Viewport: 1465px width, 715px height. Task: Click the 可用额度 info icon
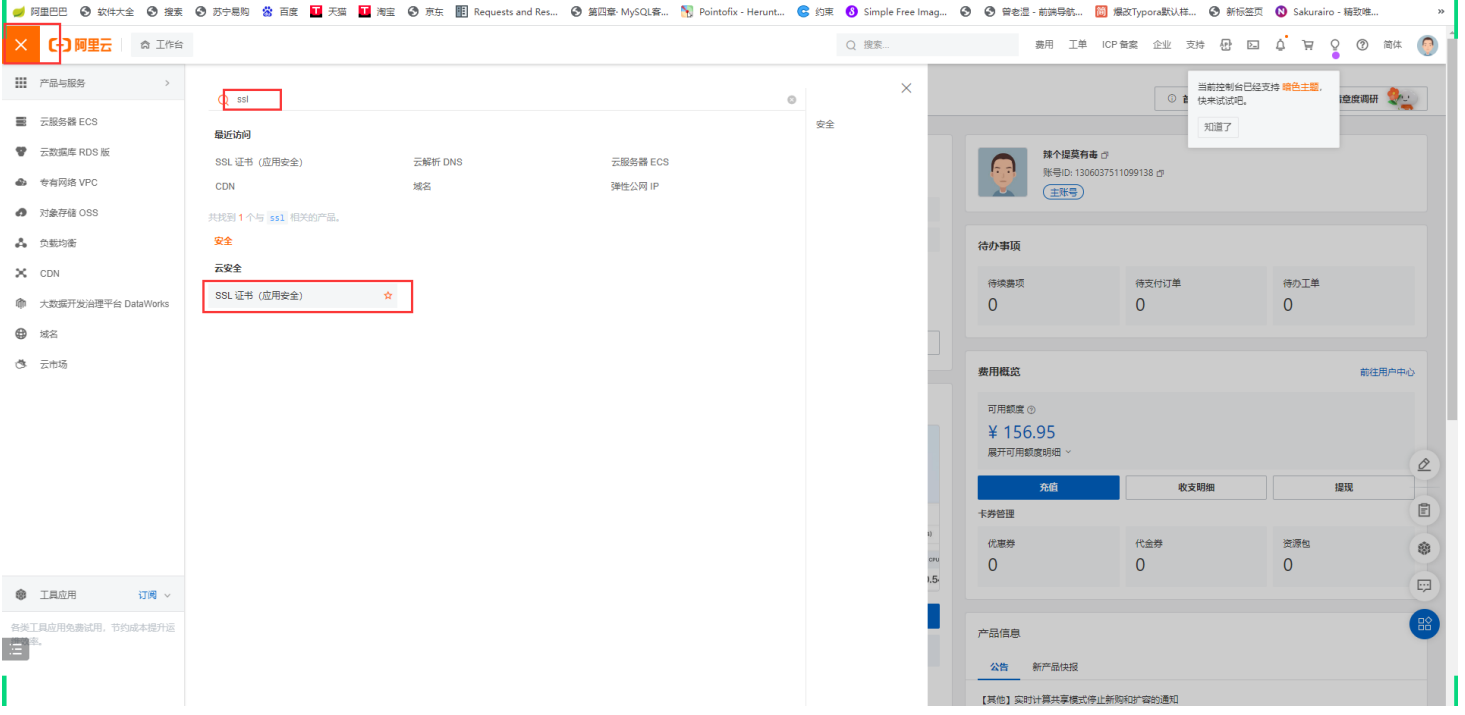tap(1032, 410)
